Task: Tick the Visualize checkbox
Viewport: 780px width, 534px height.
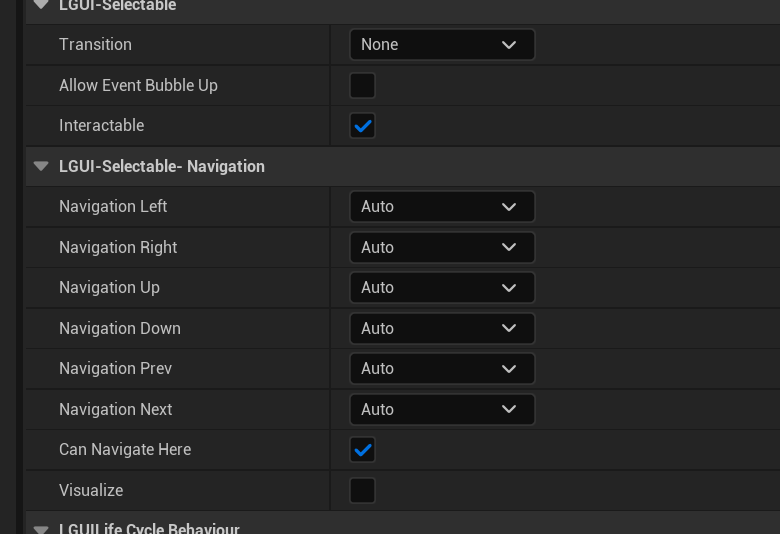Action: coord(362,490)
